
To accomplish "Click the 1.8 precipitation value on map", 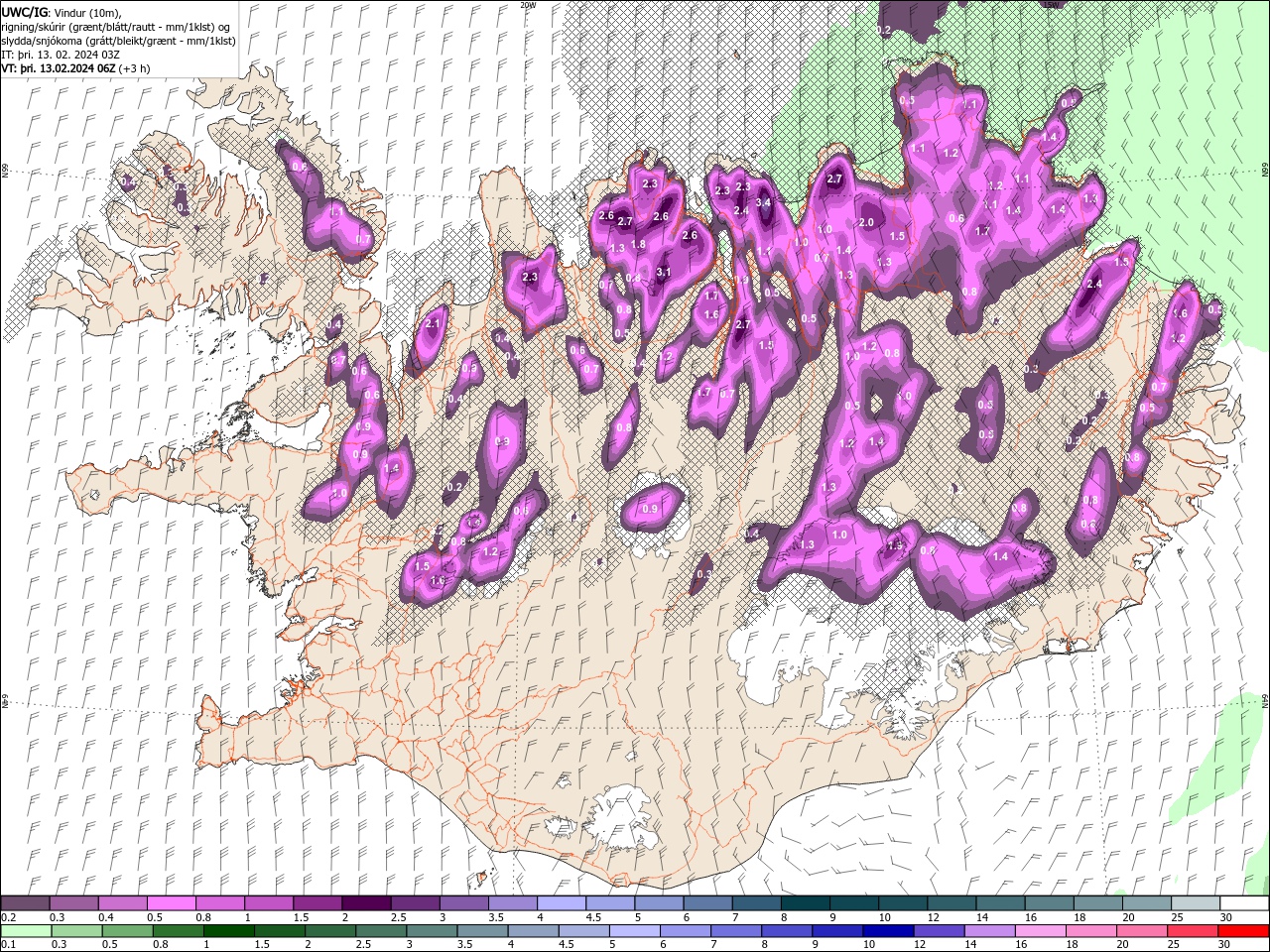I will (x=639, y=244).
